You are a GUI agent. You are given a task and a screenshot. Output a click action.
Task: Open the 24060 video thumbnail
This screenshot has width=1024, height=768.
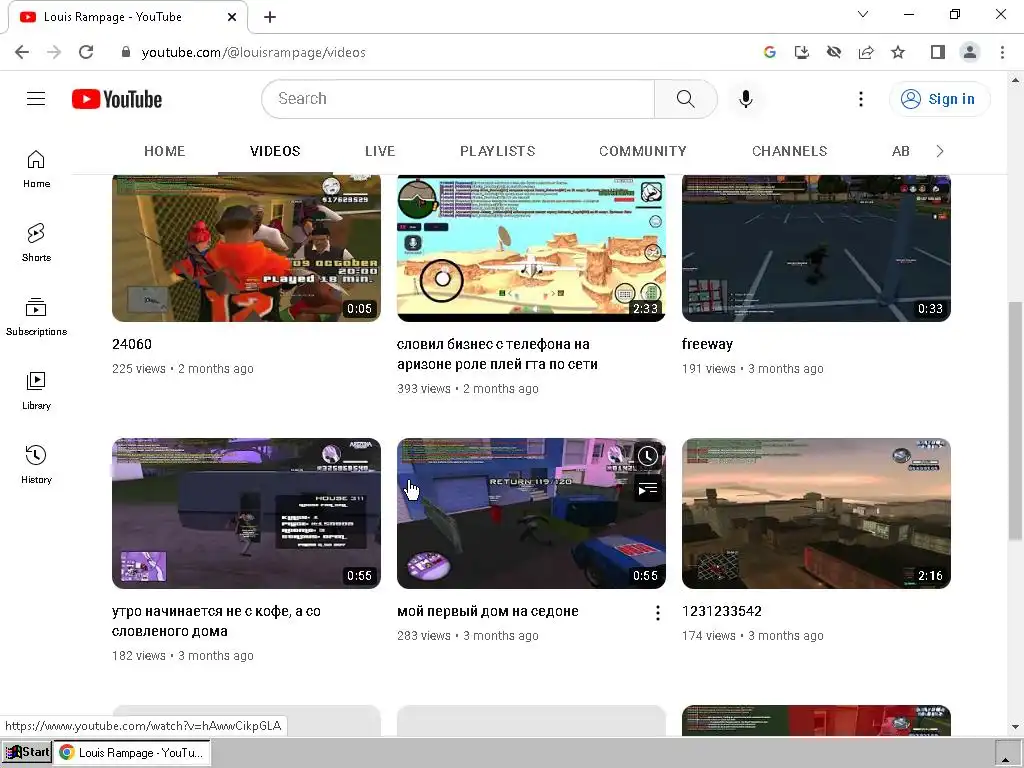pyautogui.click(x=246, y=248)
